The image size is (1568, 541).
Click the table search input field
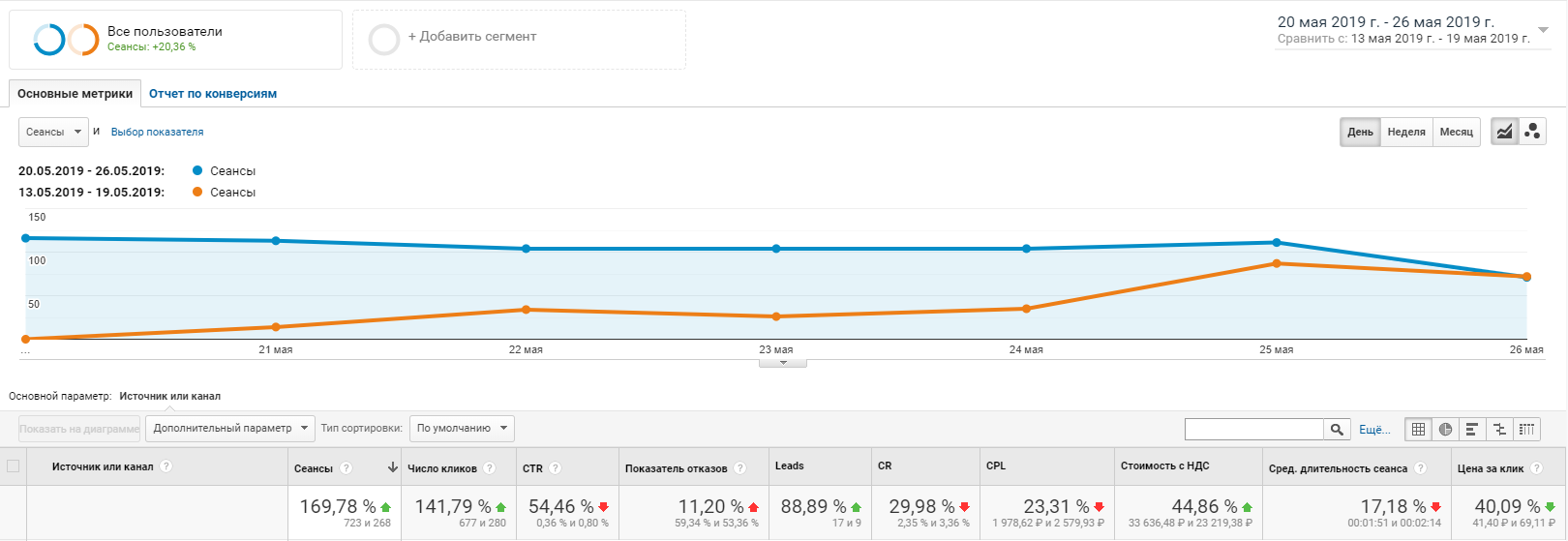[1253, 429]
